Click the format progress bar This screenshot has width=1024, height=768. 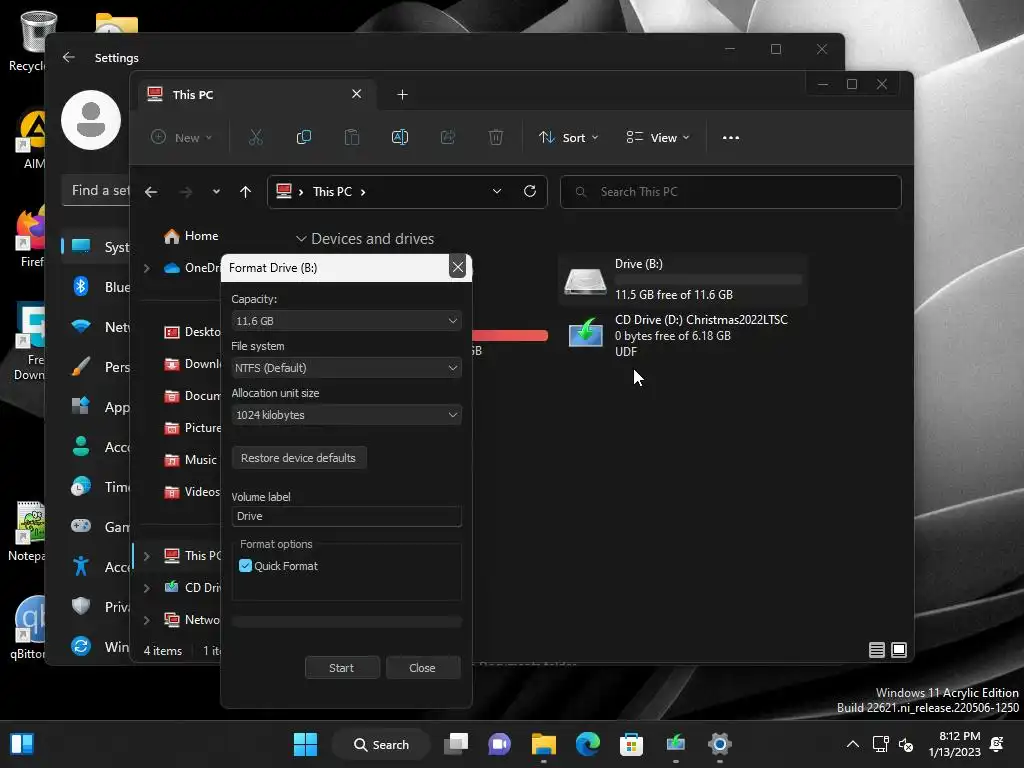pyautogui.click(x=347, y=622)
